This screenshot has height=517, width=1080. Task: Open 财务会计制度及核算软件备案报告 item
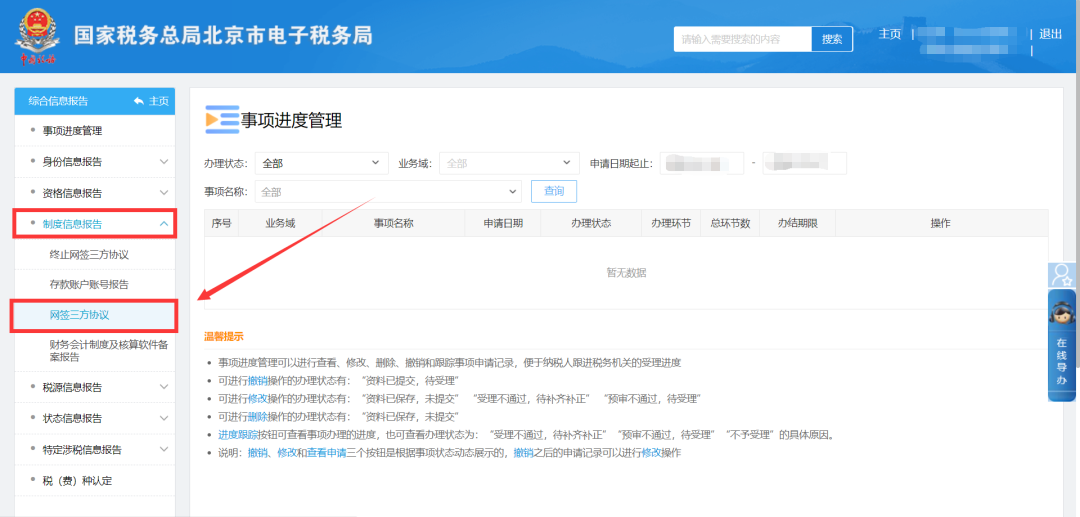[x=109, y=351]
